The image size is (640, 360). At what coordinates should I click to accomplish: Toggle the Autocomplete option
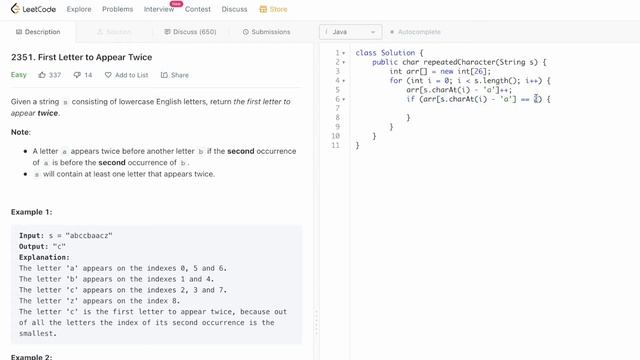coord(415,32)
